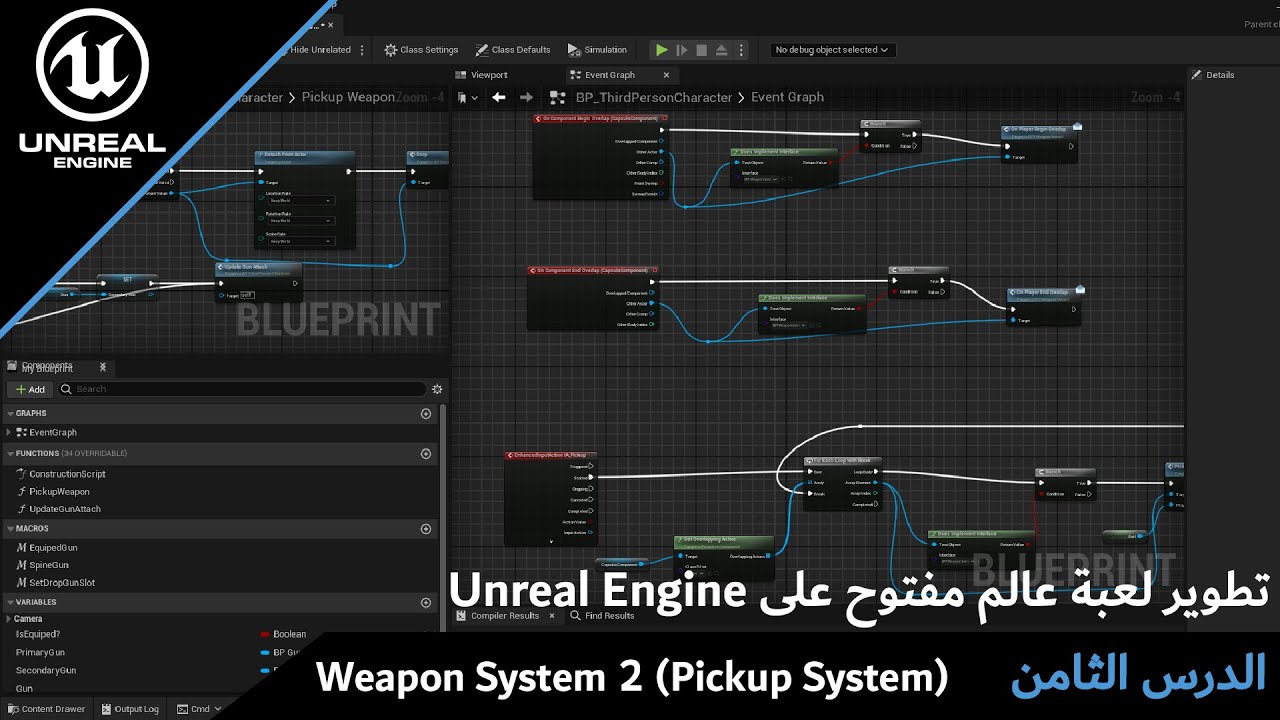1280x720 pixels.
Task: Open the Content Drawer
Action: (x=47, y=709)
